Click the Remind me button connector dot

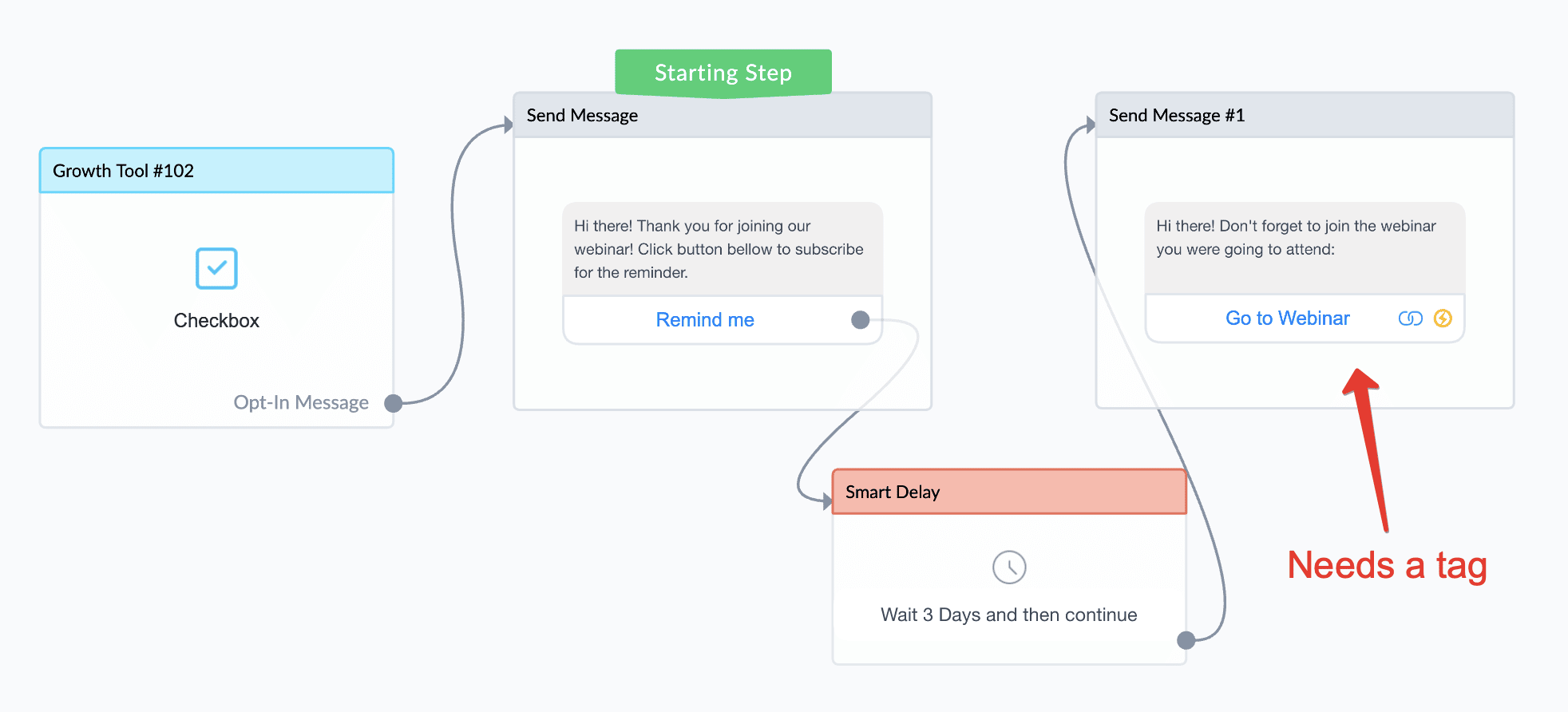[860, 320]
